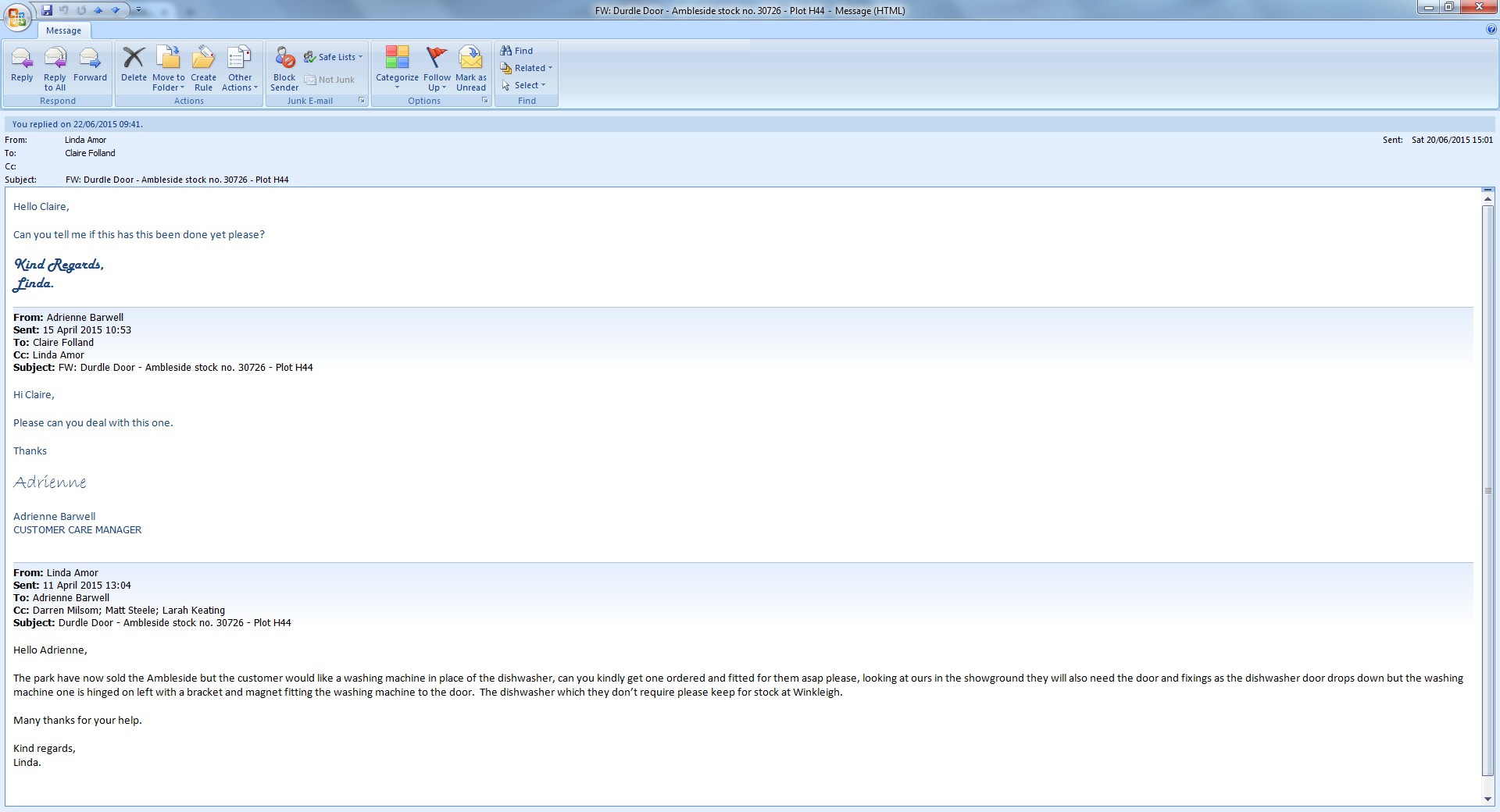Restore down the message window
This screenshot has height=812, width=1500.
[x=1449, y=7]
